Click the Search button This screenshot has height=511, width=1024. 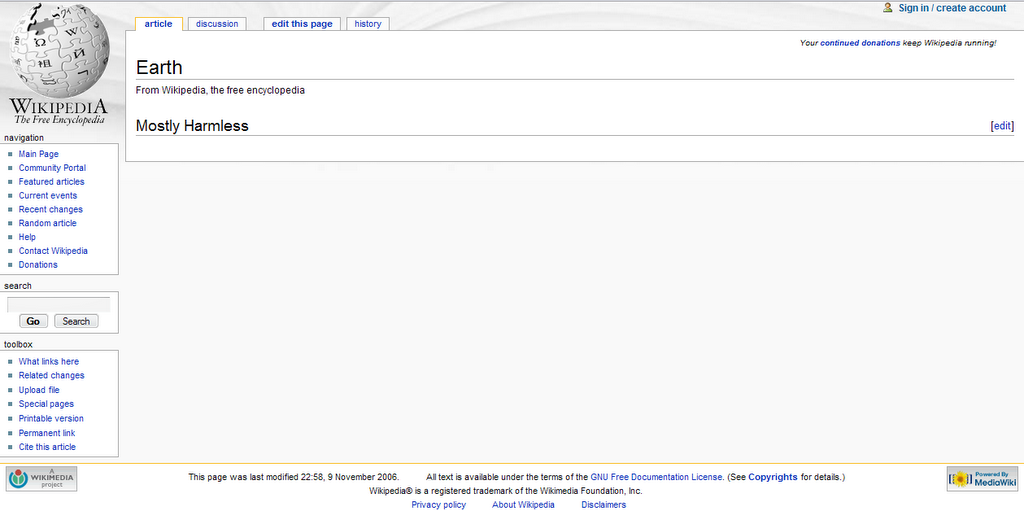point(76,321)
